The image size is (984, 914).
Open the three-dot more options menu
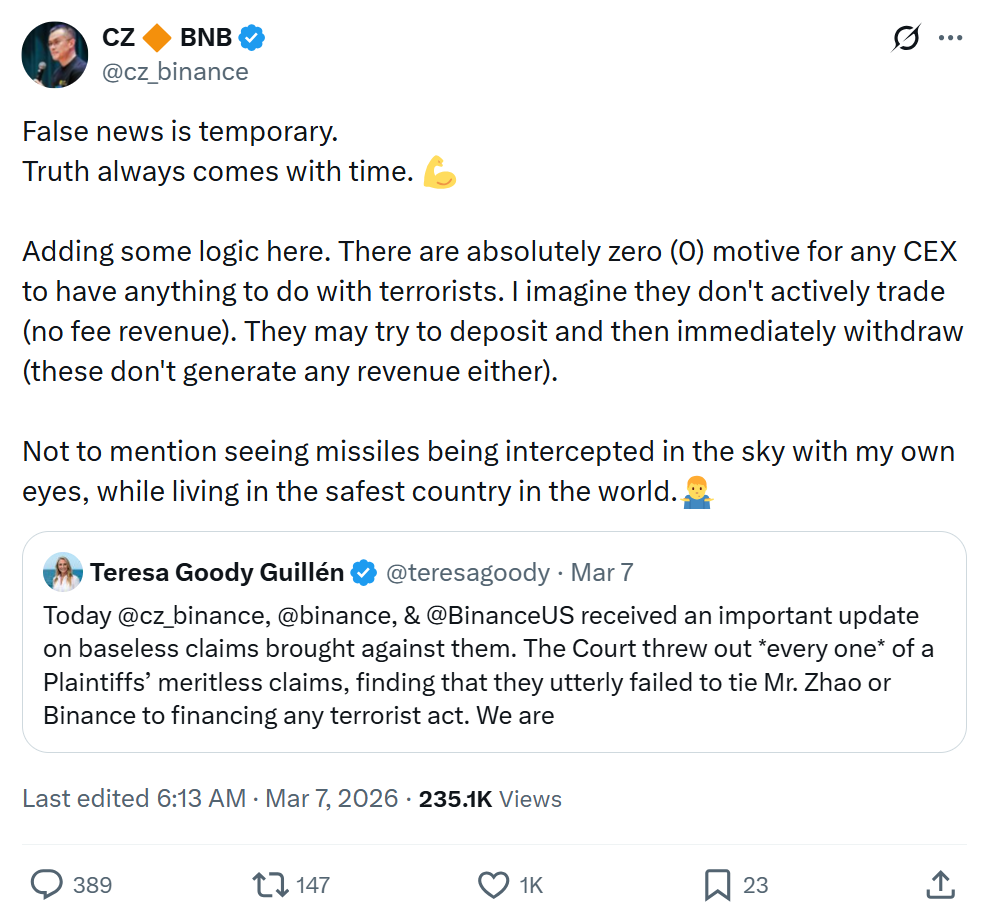tap(949, 39)
